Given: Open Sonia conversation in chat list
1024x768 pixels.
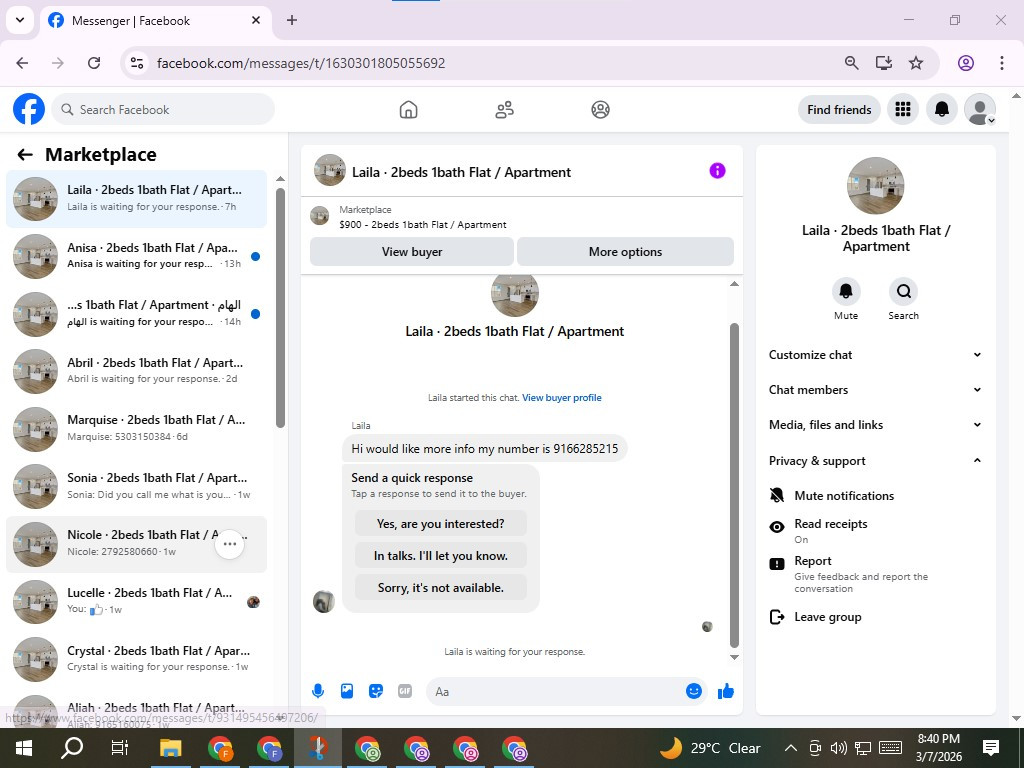Looking at the screenshot, I should tap(136, 486).
